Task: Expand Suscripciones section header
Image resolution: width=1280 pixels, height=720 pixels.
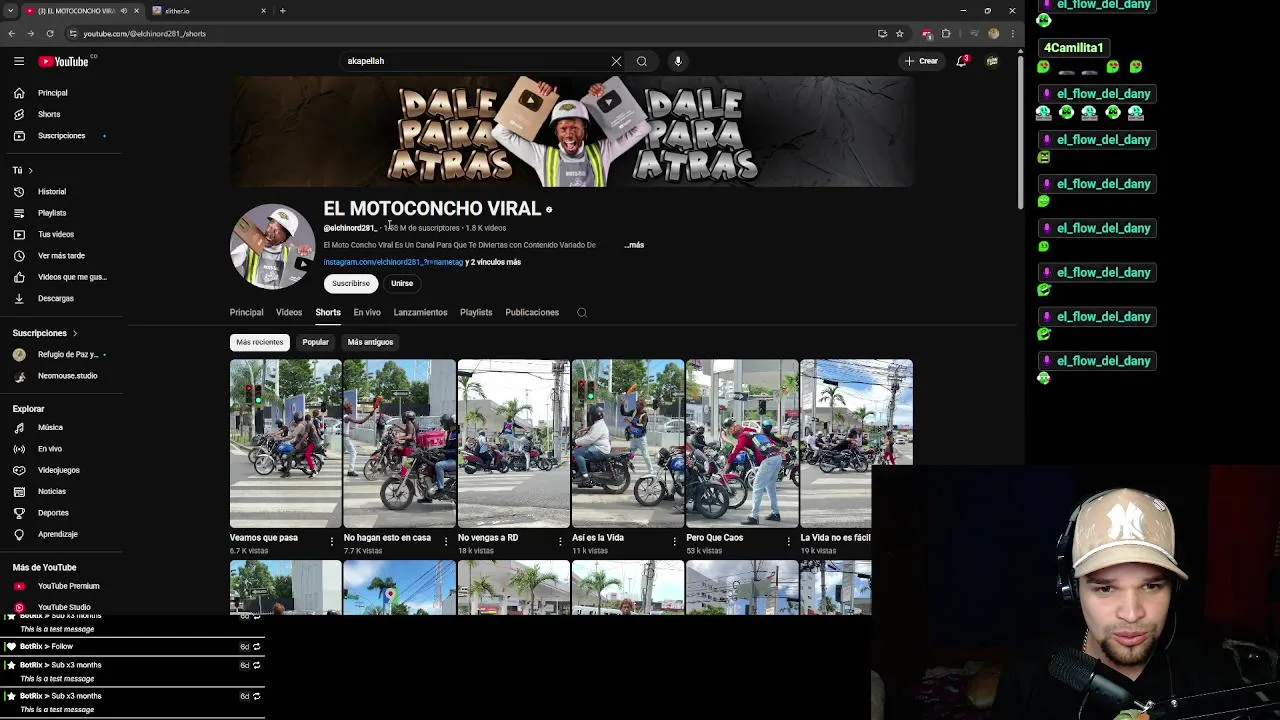Action: (x=45, y=333)
